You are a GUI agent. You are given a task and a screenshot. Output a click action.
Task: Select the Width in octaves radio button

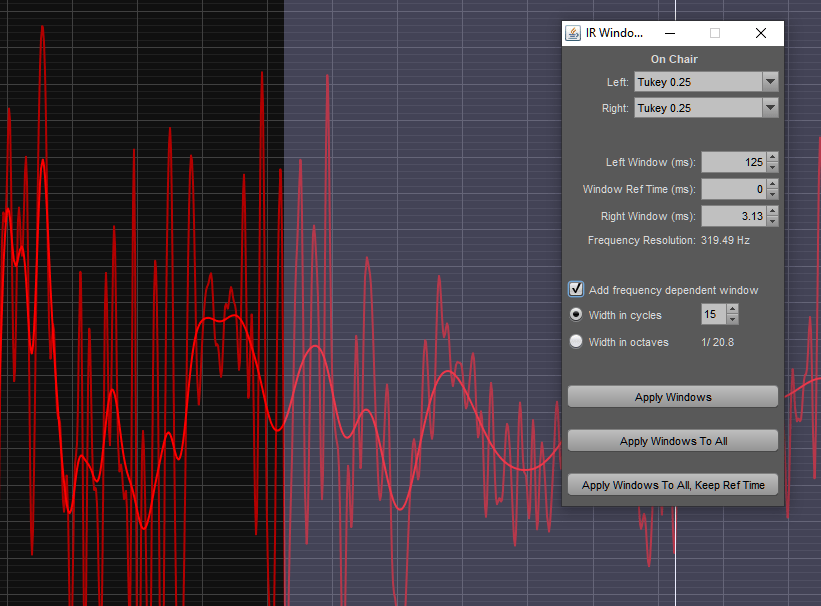pyautogui.click(x=576, y=341)
